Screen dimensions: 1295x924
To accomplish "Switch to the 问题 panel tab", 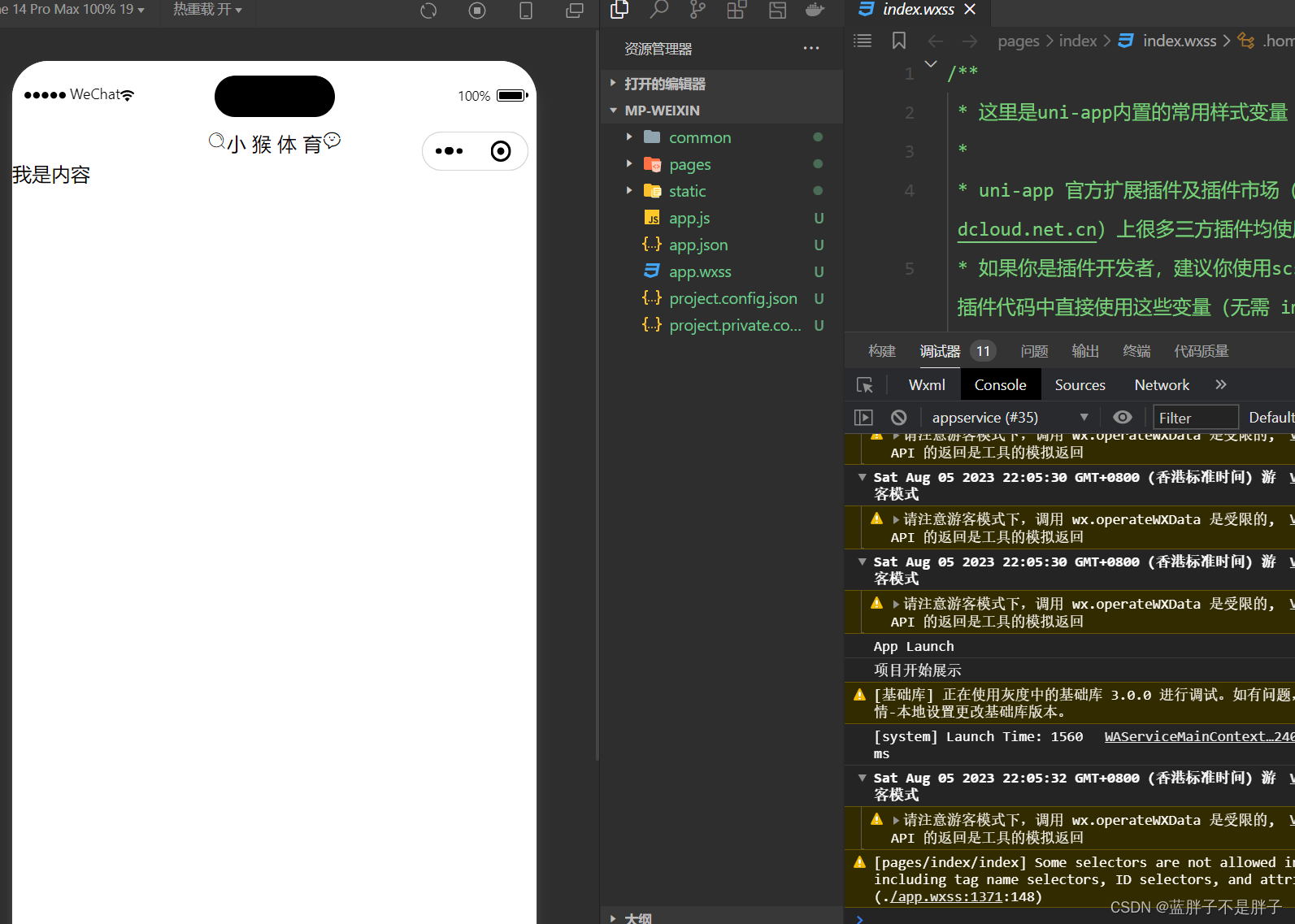I will point(1035,351).
